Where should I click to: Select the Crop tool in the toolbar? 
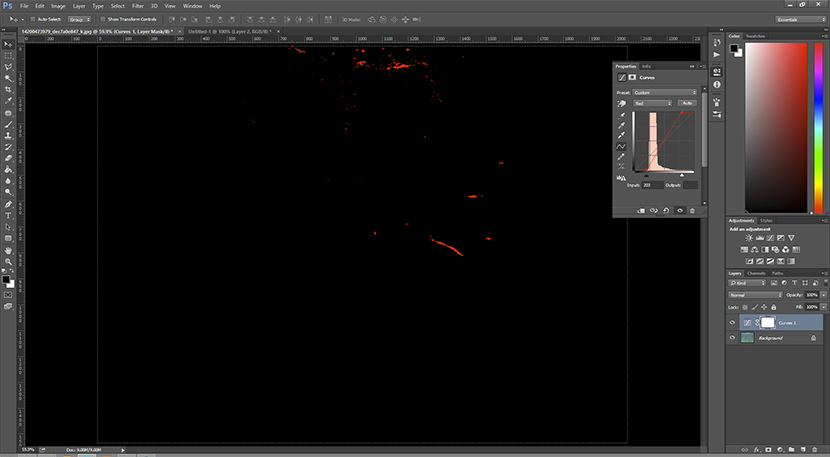(8, 89)
